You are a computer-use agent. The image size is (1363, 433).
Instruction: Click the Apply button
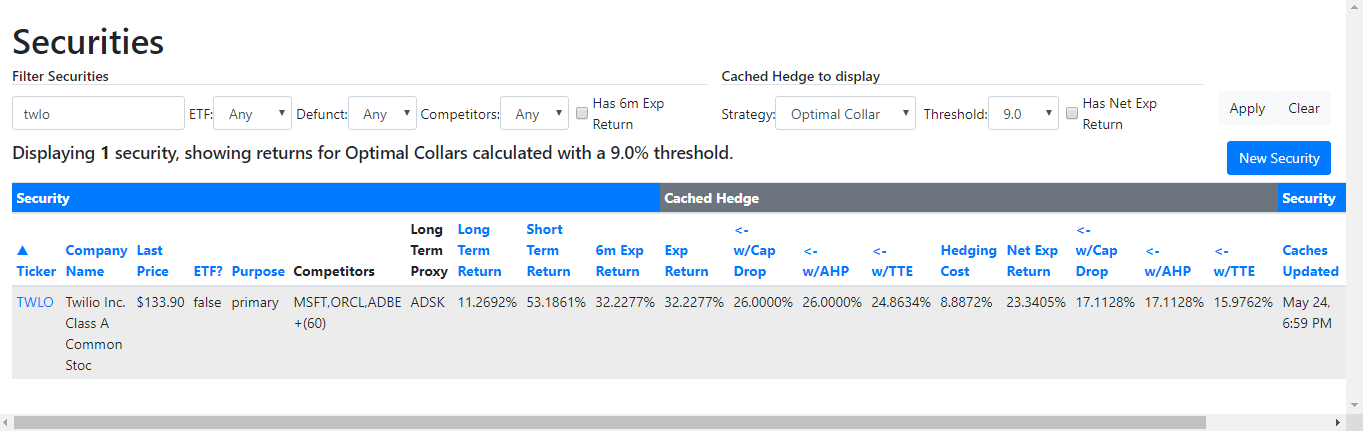tap(1247, 108)
